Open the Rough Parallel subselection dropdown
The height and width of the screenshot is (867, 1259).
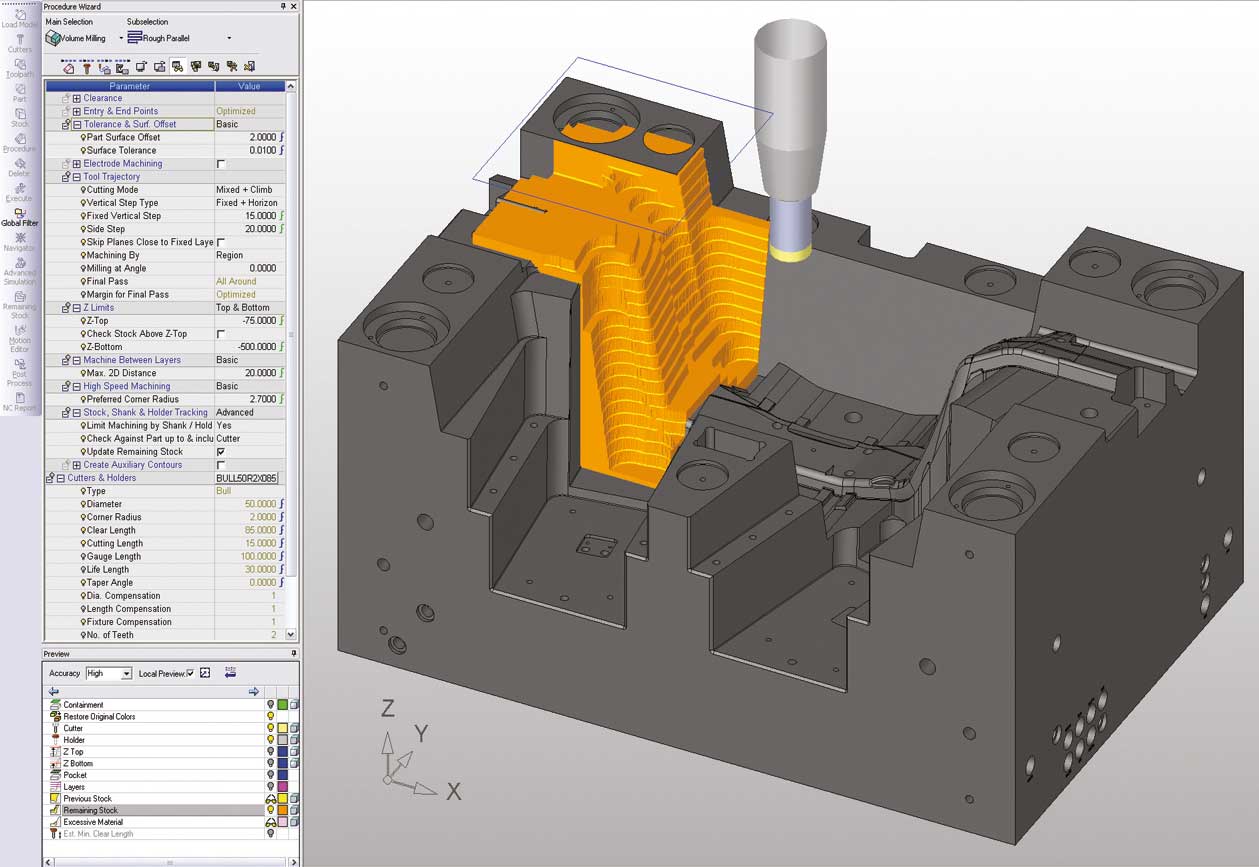click(229, 39)
